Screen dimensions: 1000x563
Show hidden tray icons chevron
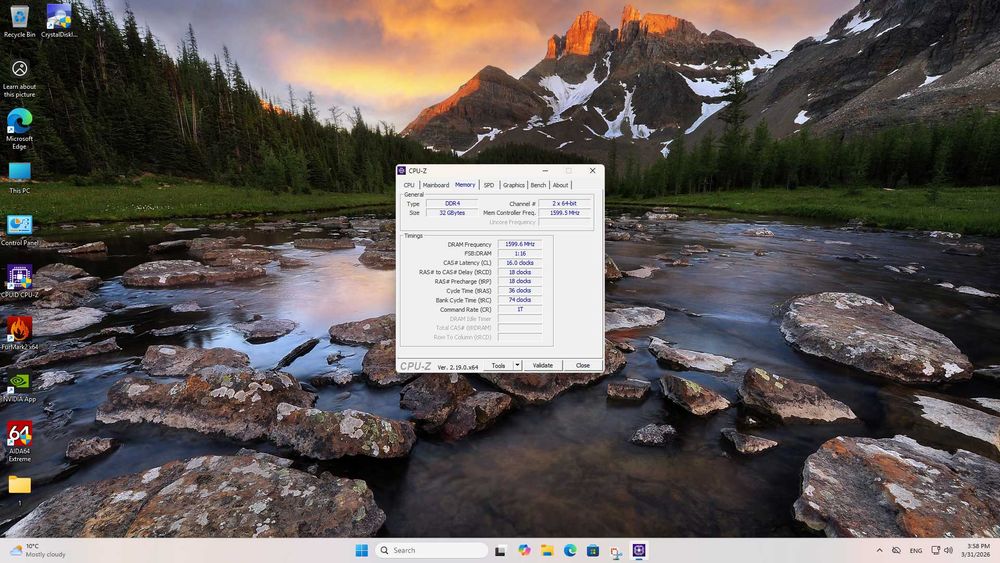click(879, 550)
